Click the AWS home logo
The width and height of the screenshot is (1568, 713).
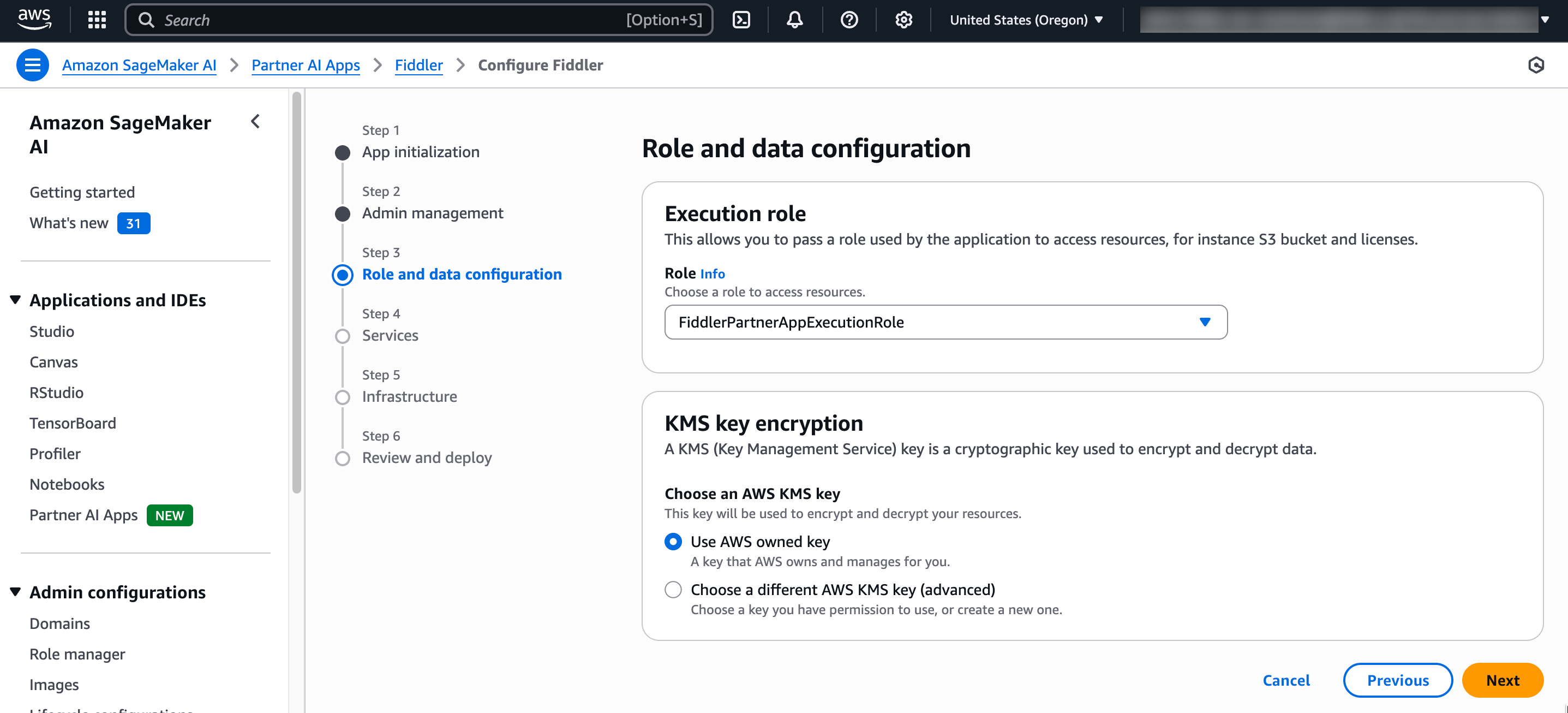tap(34, 20)
